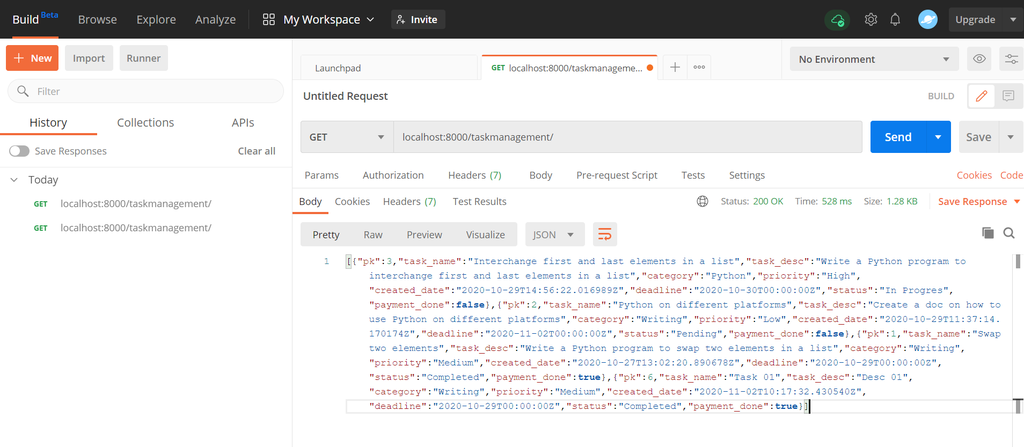The width and height of the screenshot is (1024, 447).
Task: Open the Cookies link on the right
Action: [974, 175]
